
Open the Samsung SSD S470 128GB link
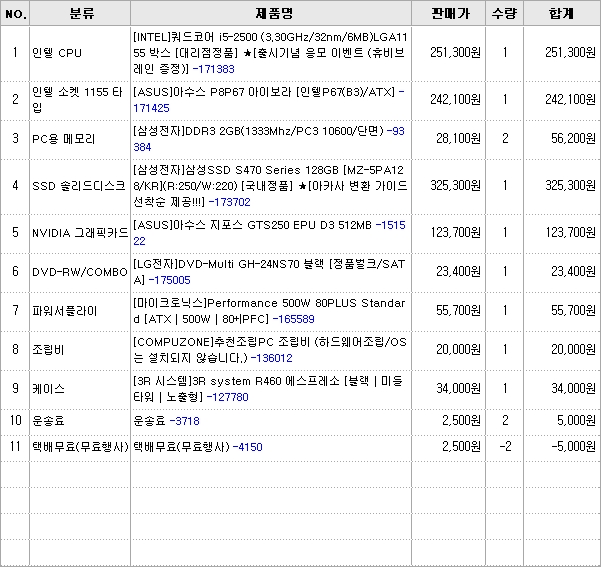pyautogui.click(x=270, y=186)
